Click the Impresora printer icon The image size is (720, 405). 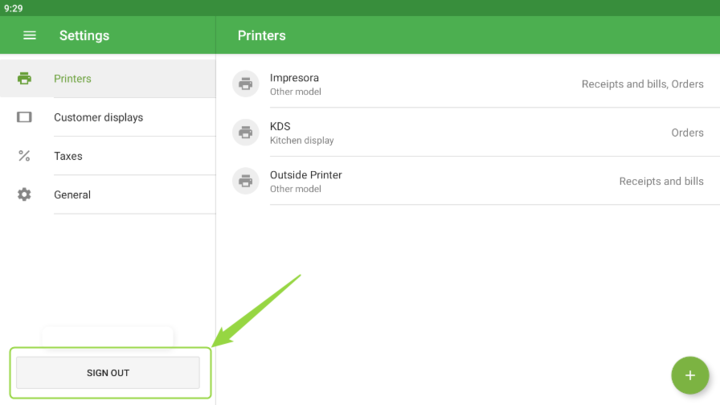245,84
